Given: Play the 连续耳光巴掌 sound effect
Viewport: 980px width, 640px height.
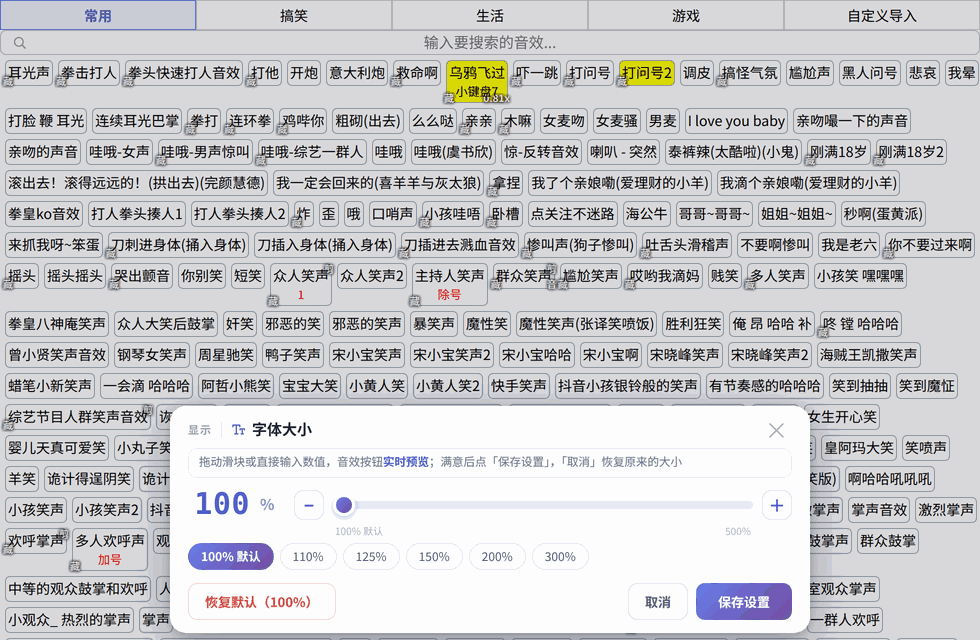Looking at the screenshot, I should click(137, 121).
